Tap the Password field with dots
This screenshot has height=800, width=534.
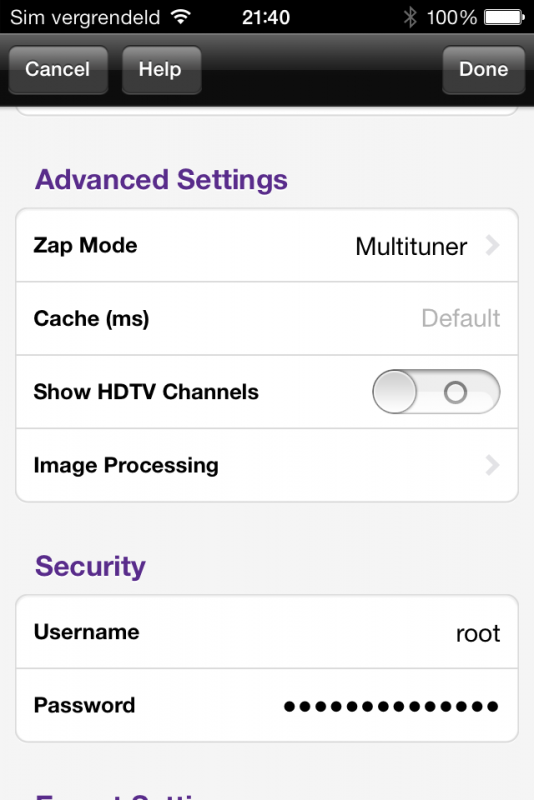(x=267, y=705)
